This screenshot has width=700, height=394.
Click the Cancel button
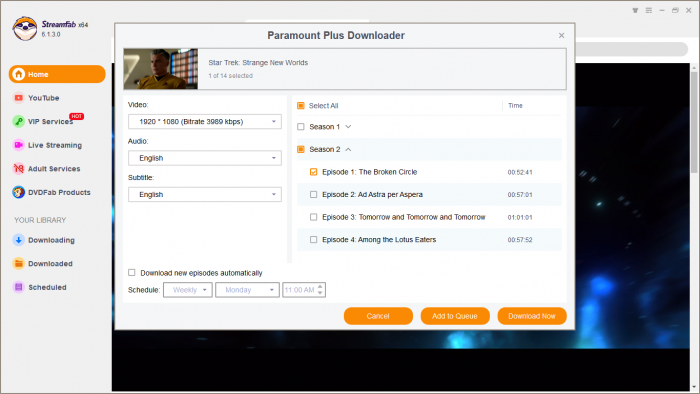pos(378,316)
